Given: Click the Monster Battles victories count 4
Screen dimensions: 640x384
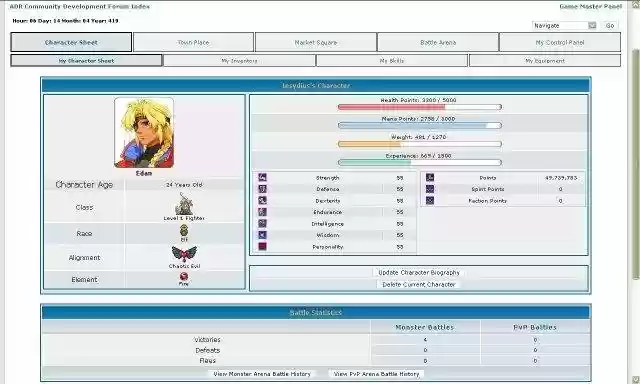Looking at the screenshot, I should 425,340.
